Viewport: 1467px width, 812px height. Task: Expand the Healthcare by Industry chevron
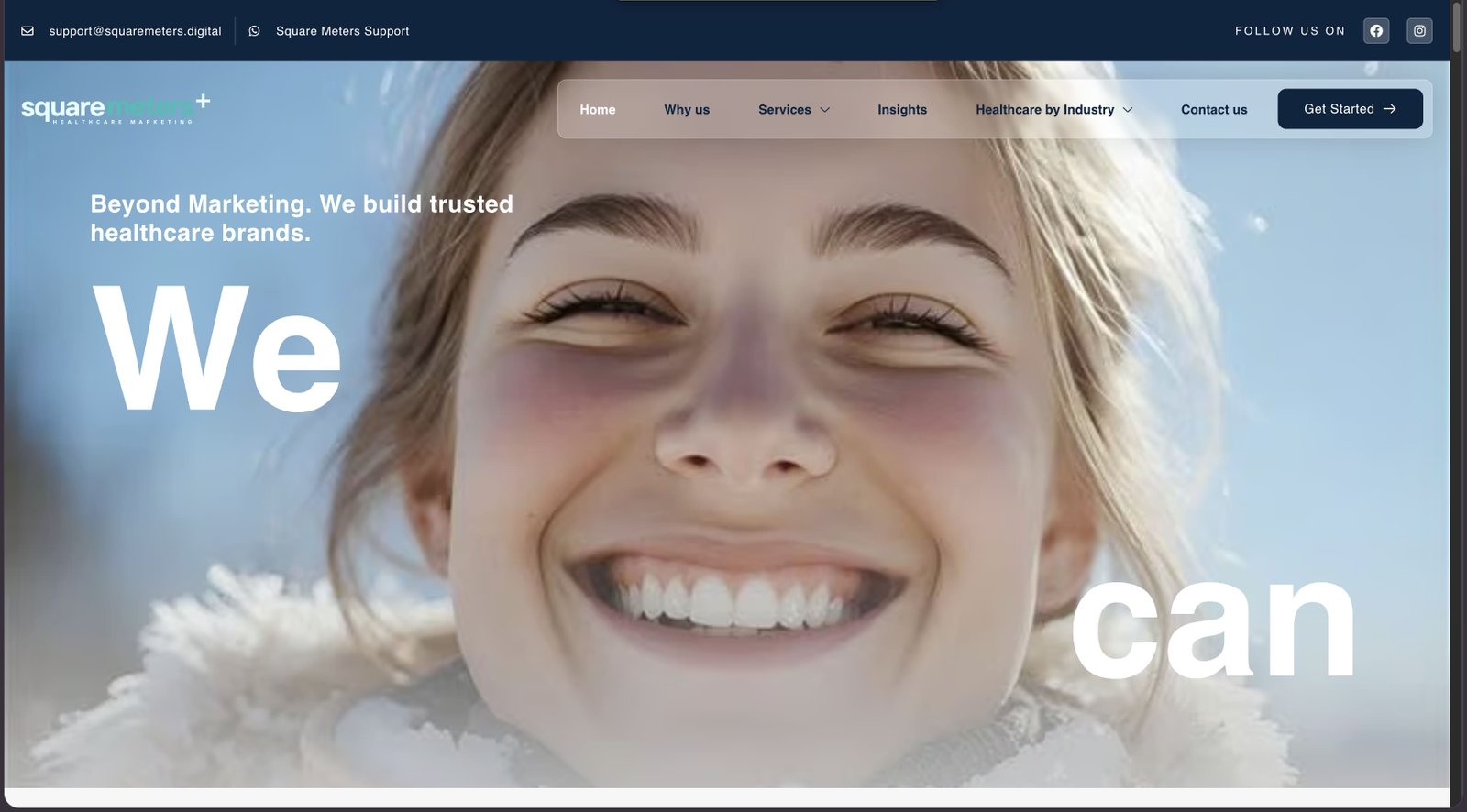[x=1128, y=109]
